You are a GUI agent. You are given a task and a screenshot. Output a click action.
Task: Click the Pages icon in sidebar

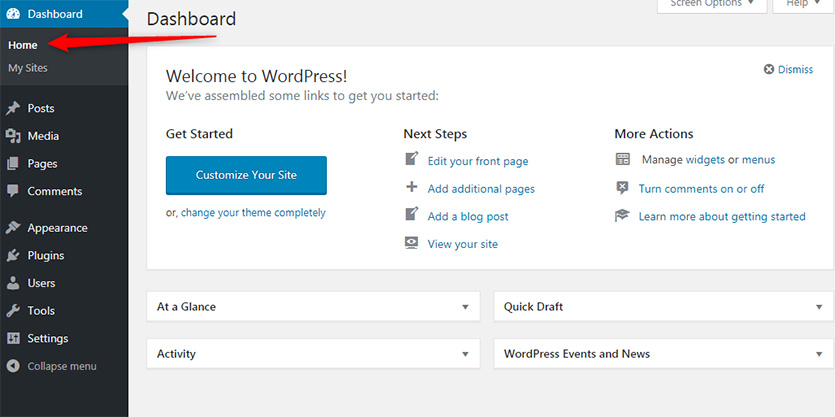pyautogui.click(x=13, y=164)
